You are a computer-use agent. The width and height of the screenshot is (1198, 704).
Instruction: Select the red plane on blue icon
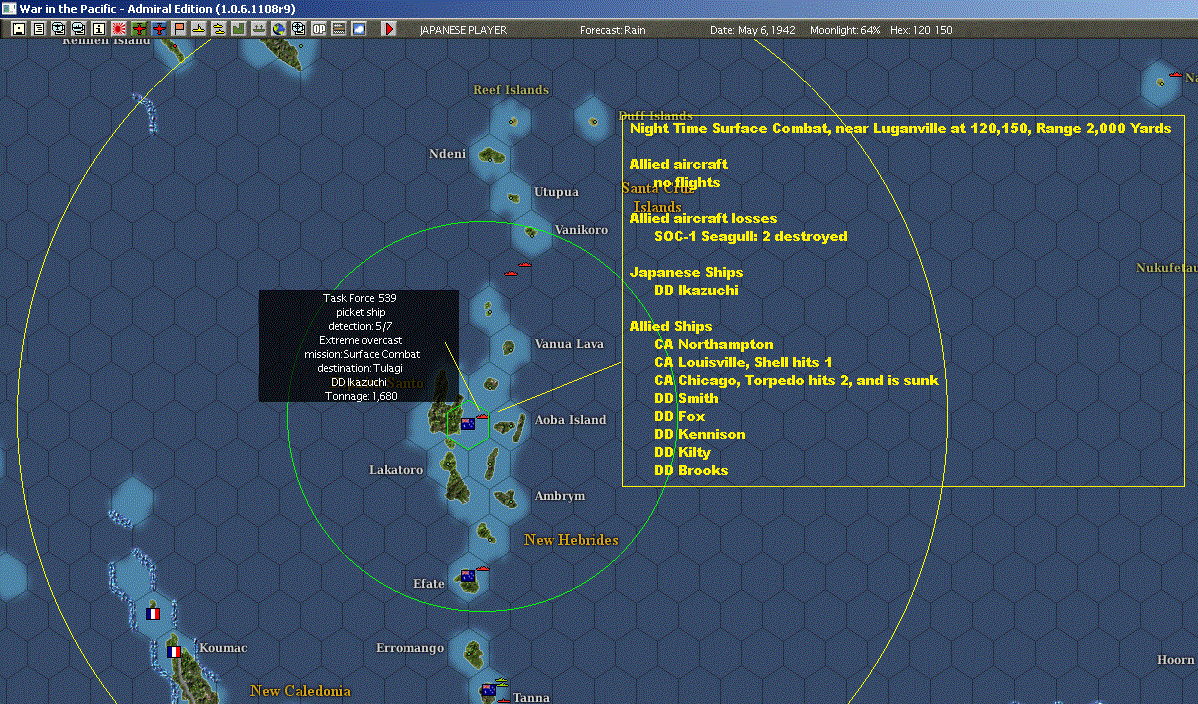click(x=159, y=29)
